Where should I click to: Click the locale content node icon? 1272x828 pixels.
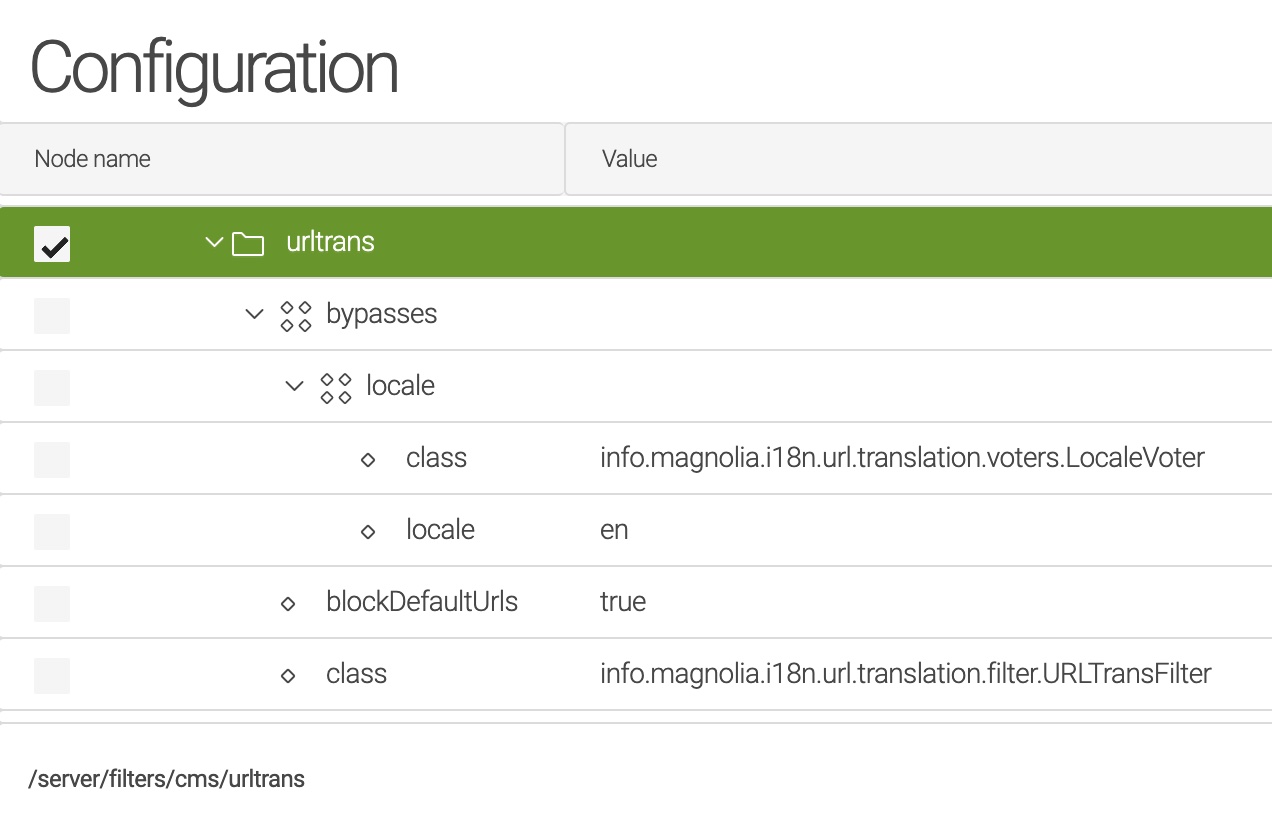(335, 385)
